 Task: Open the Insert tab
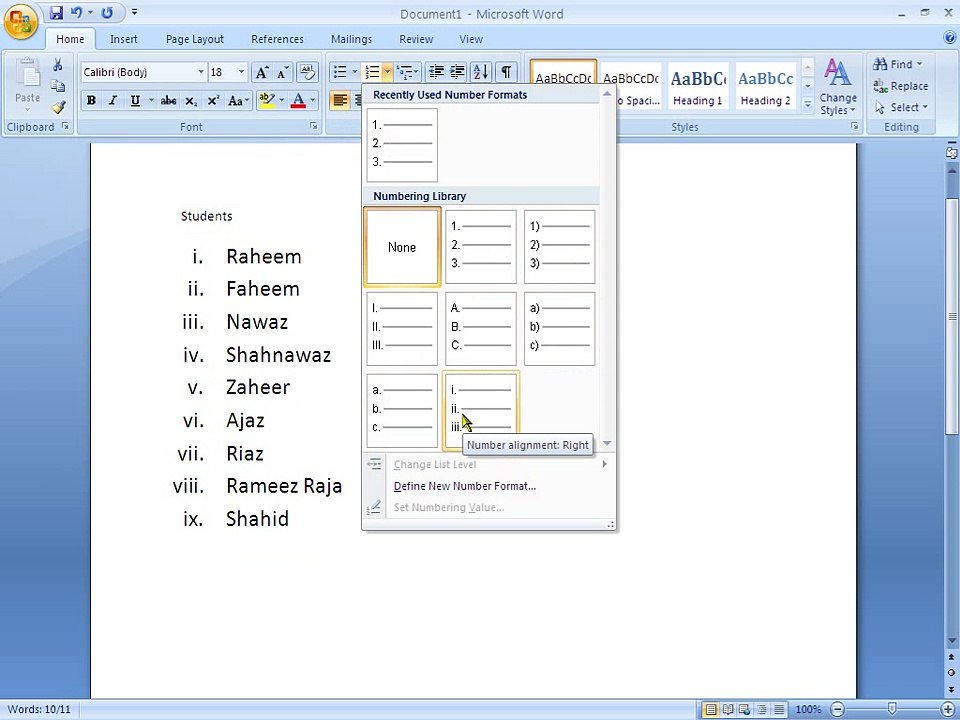pyautogui.click(x=124, y=39)
